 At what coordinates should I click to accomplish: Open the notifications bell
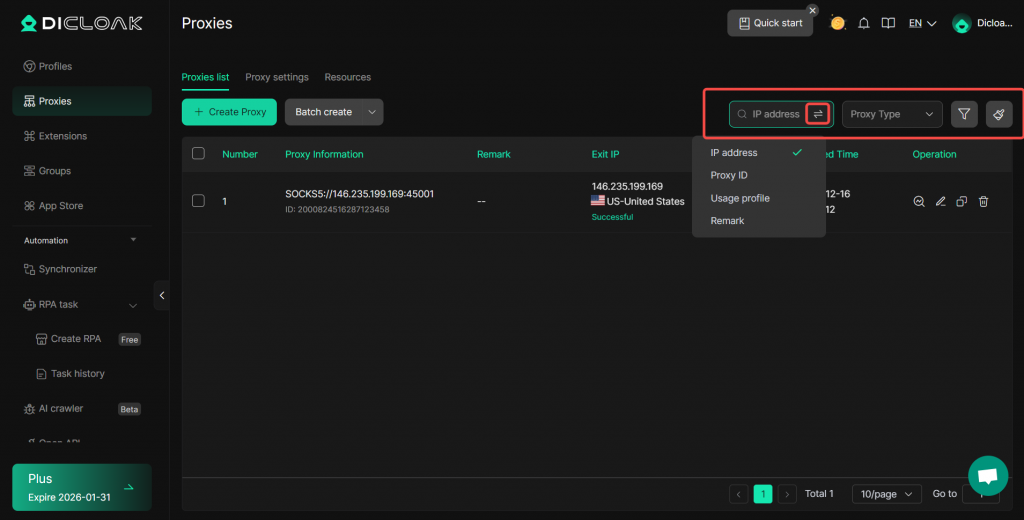pyautogui.click(x=864, y=23)
